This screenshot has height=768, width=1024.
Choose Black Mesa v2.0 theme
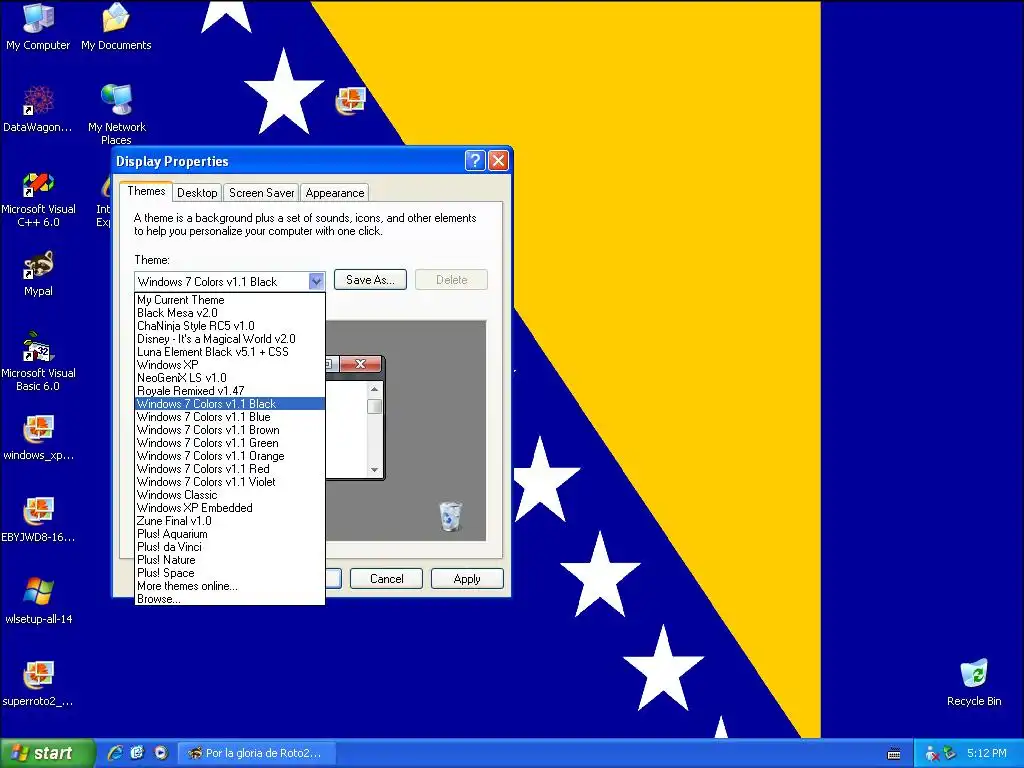click(x=229, y=313)
